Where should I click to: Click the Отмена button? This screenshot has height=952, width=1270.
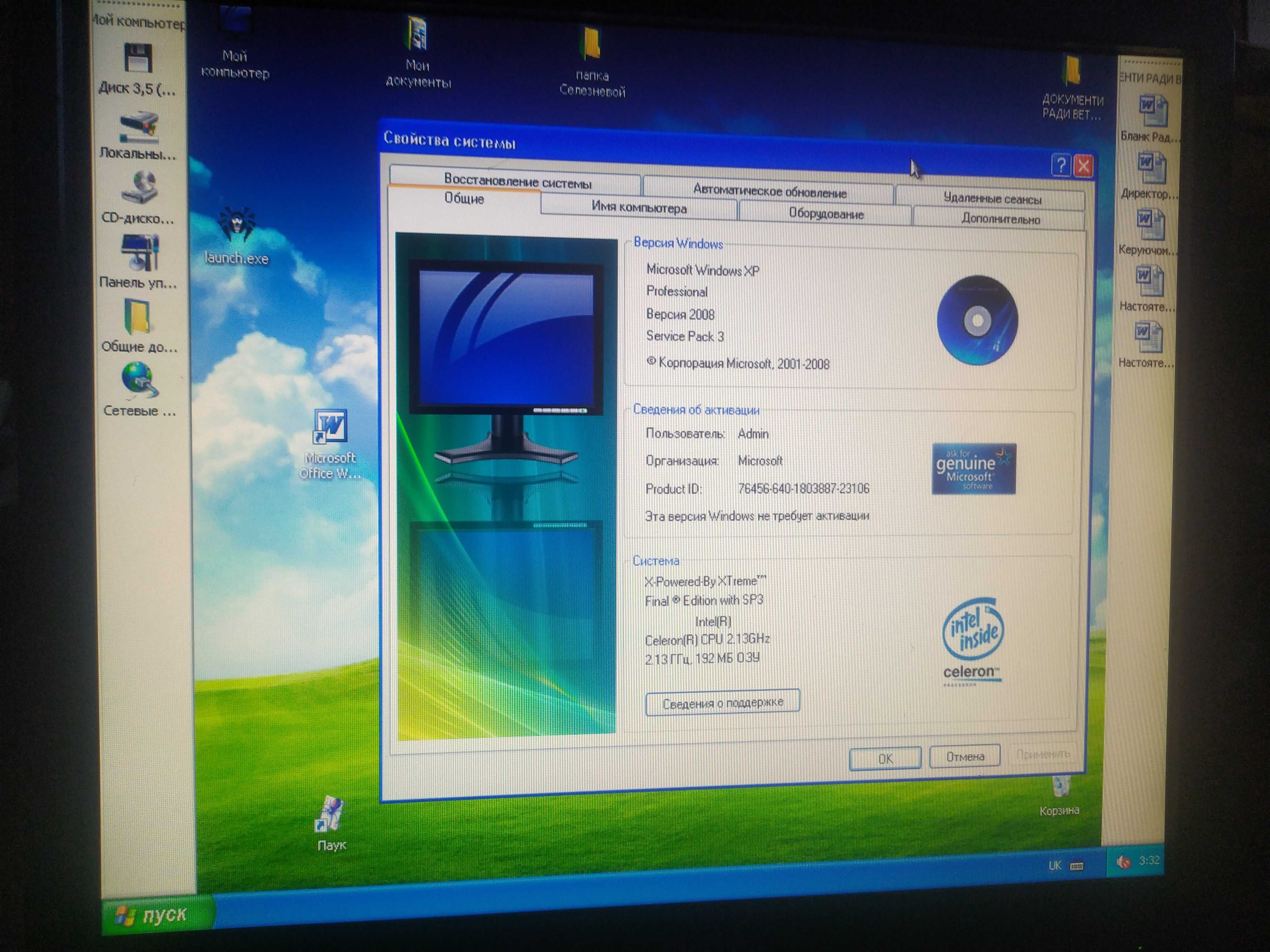pyautogui.click(x=965, y=756)
